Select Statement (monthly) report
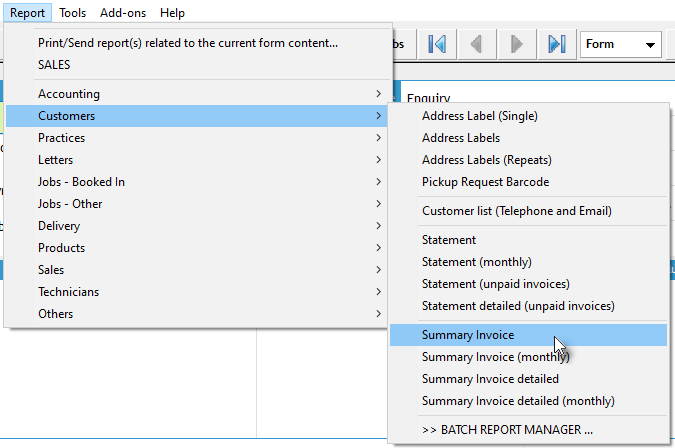This screenshot has width=675, height=448. point(476,262)
